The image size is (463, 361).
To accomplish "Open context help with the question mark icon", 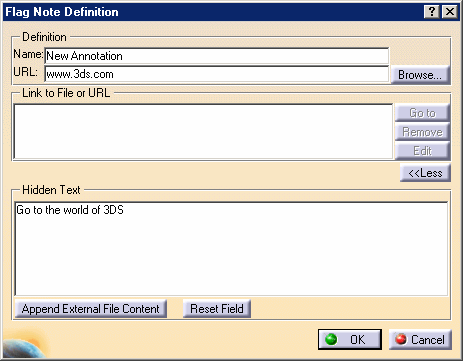I will click(432, 12).
